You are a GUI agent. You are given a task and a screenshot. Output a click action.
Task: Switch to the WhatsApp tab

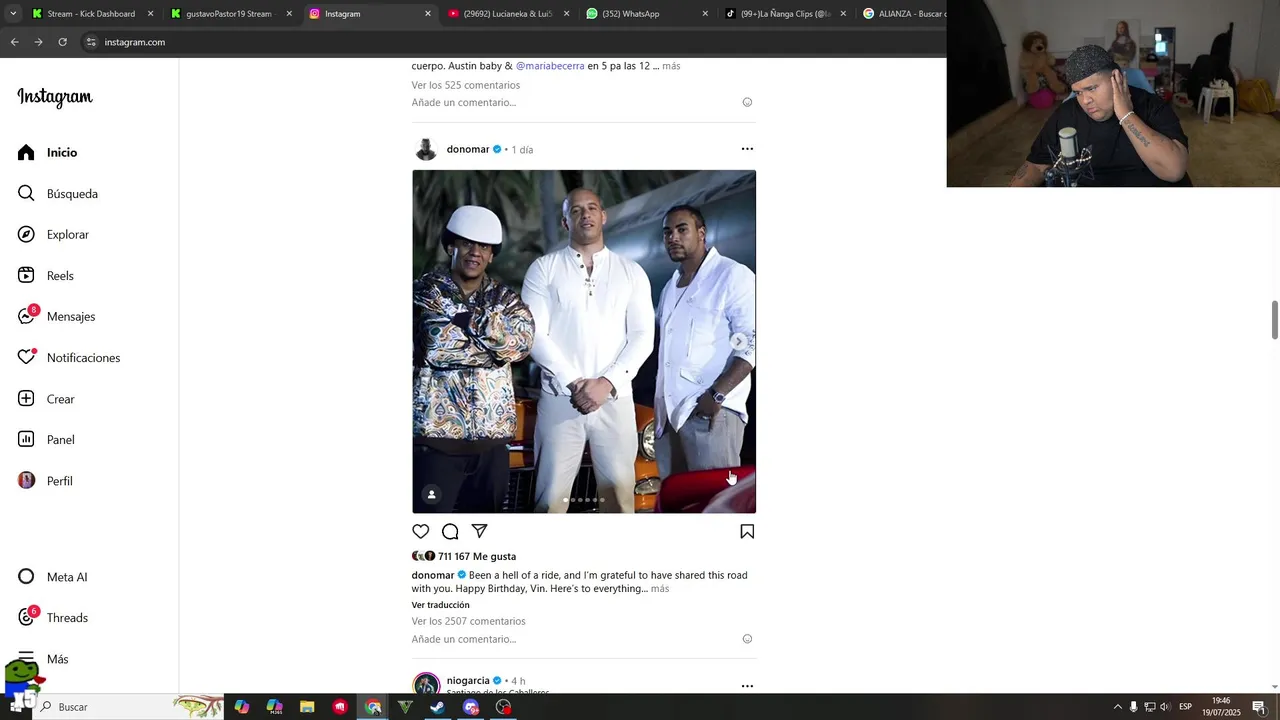click(x=646, y=14)
